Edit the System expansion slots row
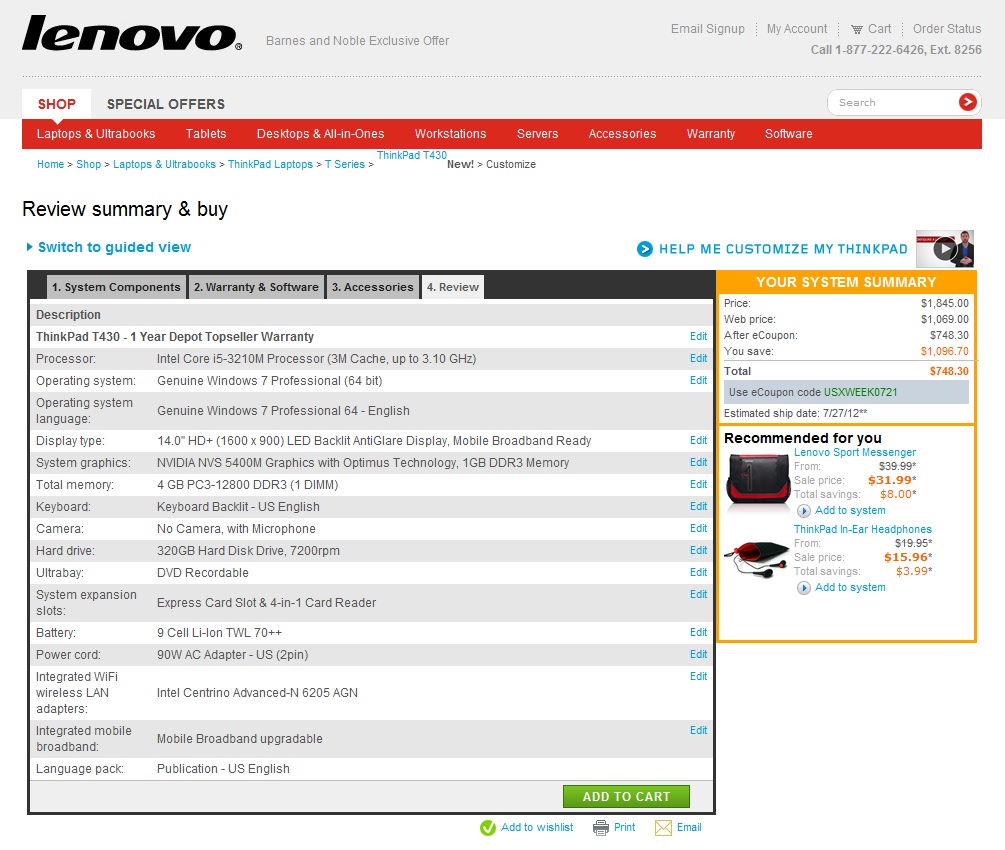The width and height of the screenshot is (1005, 850). click(x=699, y=594)
